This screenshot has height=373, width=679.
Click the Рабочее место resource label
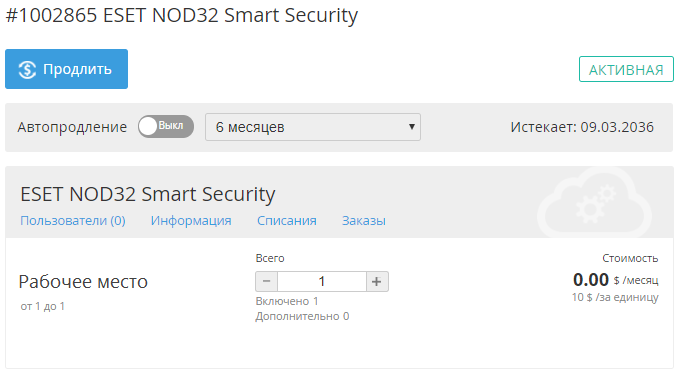point(83,282)
